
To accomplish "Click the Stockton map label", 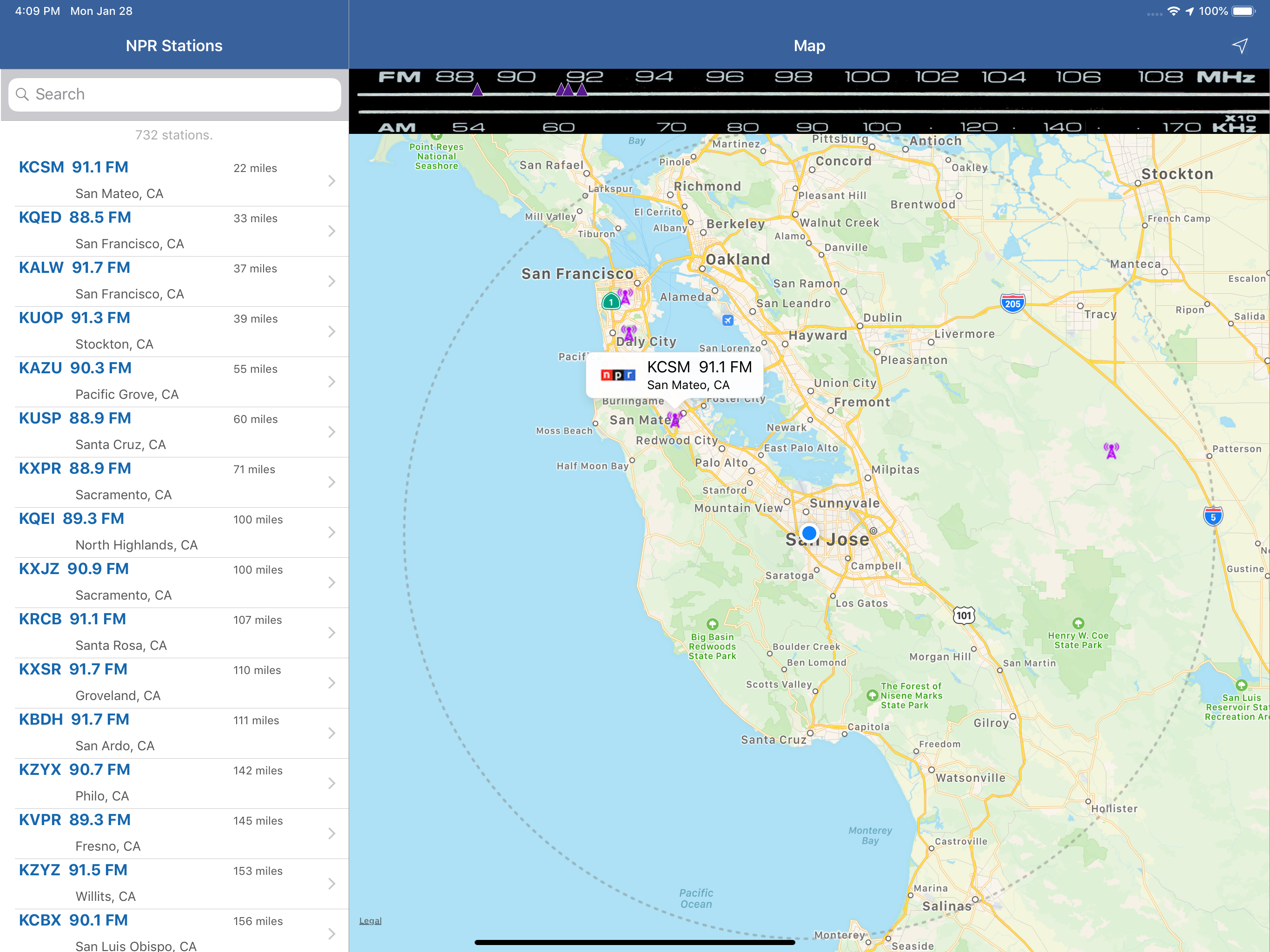I will click(1177, 174).
